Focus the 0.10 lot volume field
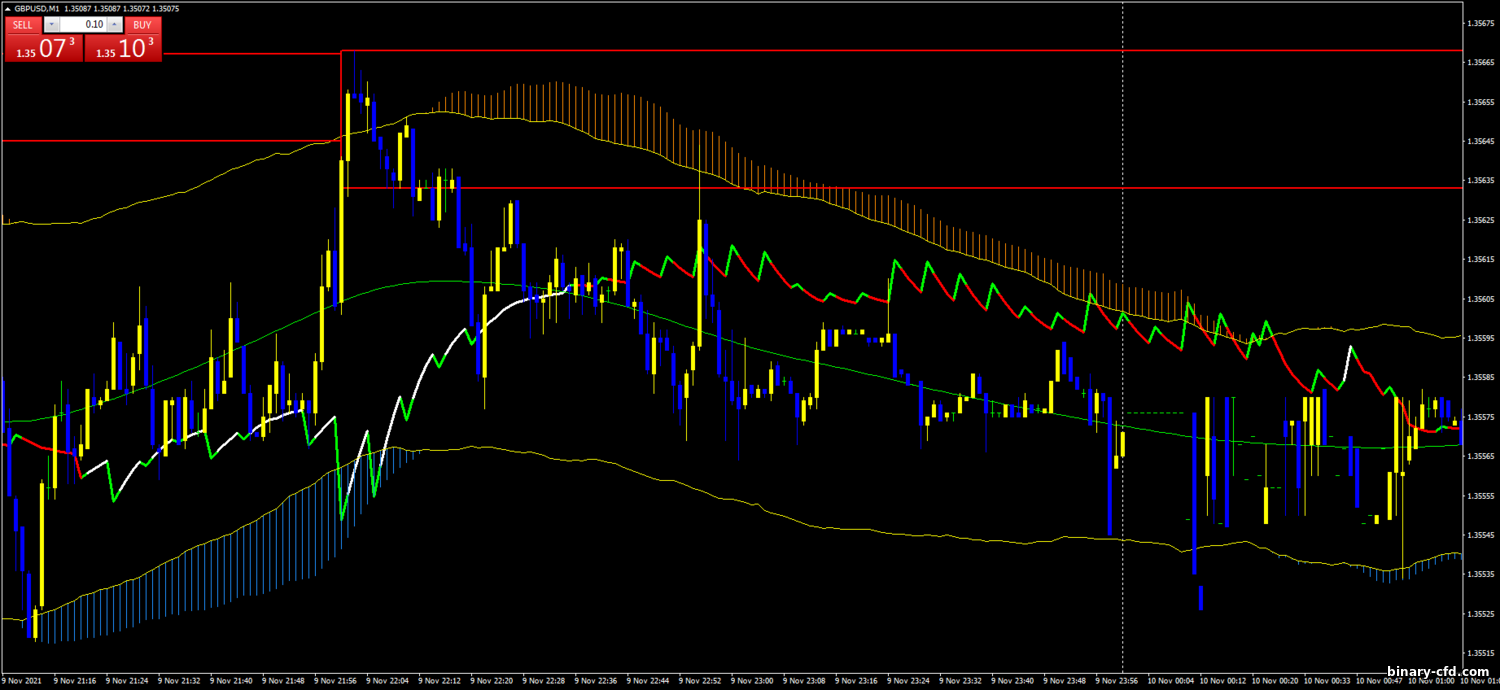The image size is (1500, 690). pyautogui.click(x=83, y=24)
